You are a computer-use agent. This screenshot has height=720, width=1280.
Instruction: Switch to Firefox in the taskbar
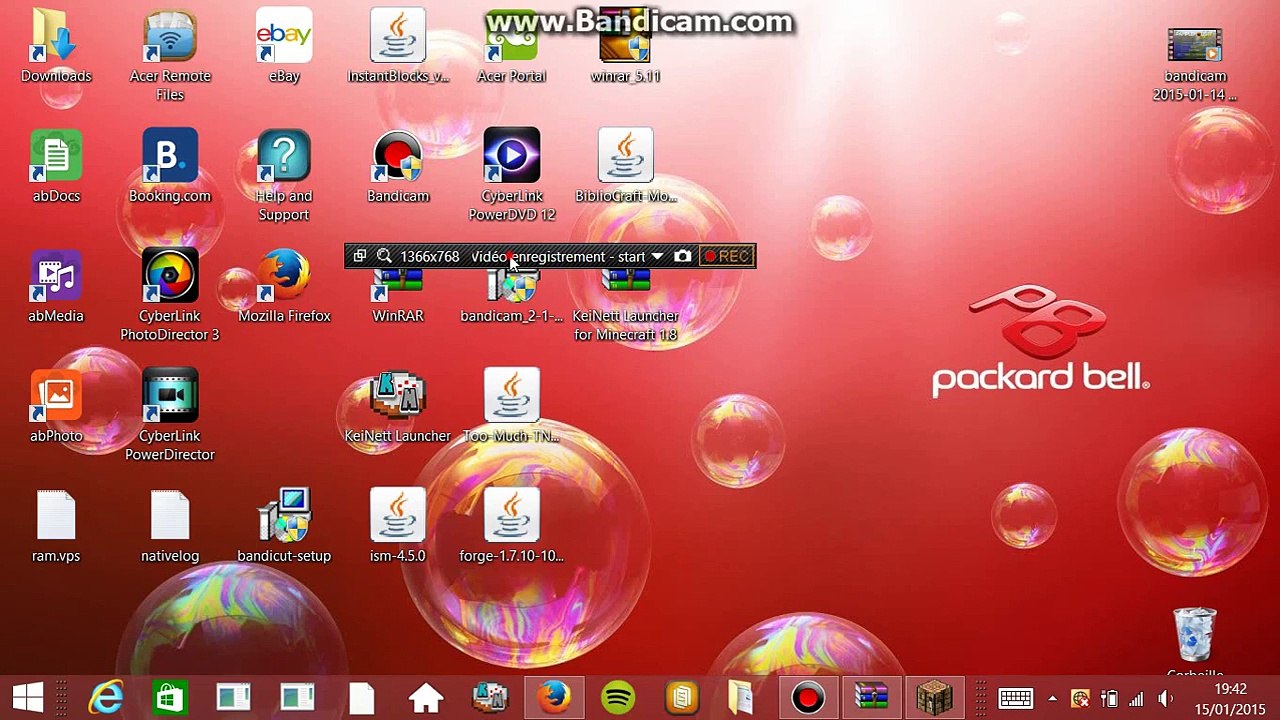coord(554,698)
